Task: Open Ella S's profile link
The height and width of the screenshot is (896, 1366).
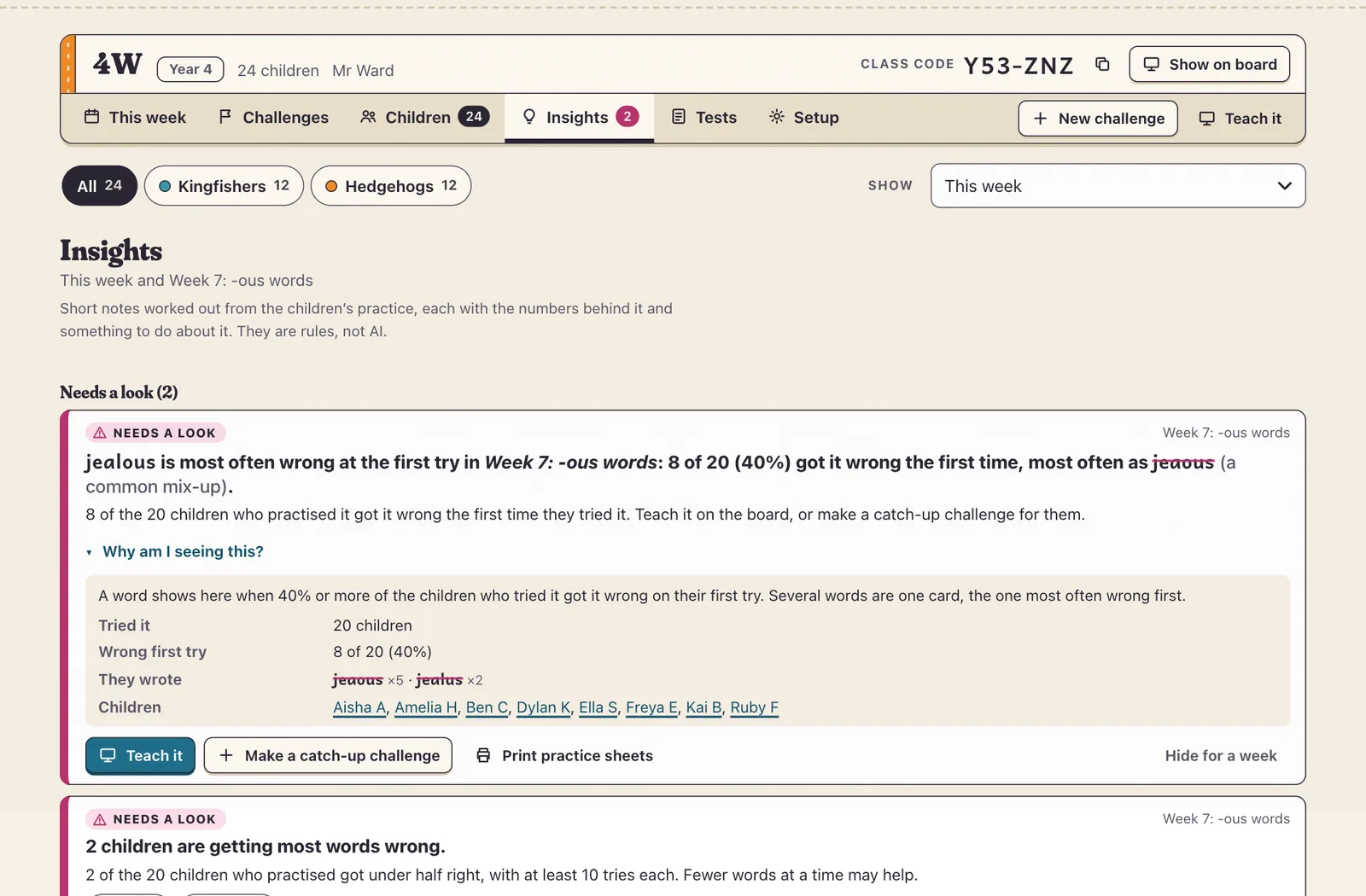Action: point(598,707)
